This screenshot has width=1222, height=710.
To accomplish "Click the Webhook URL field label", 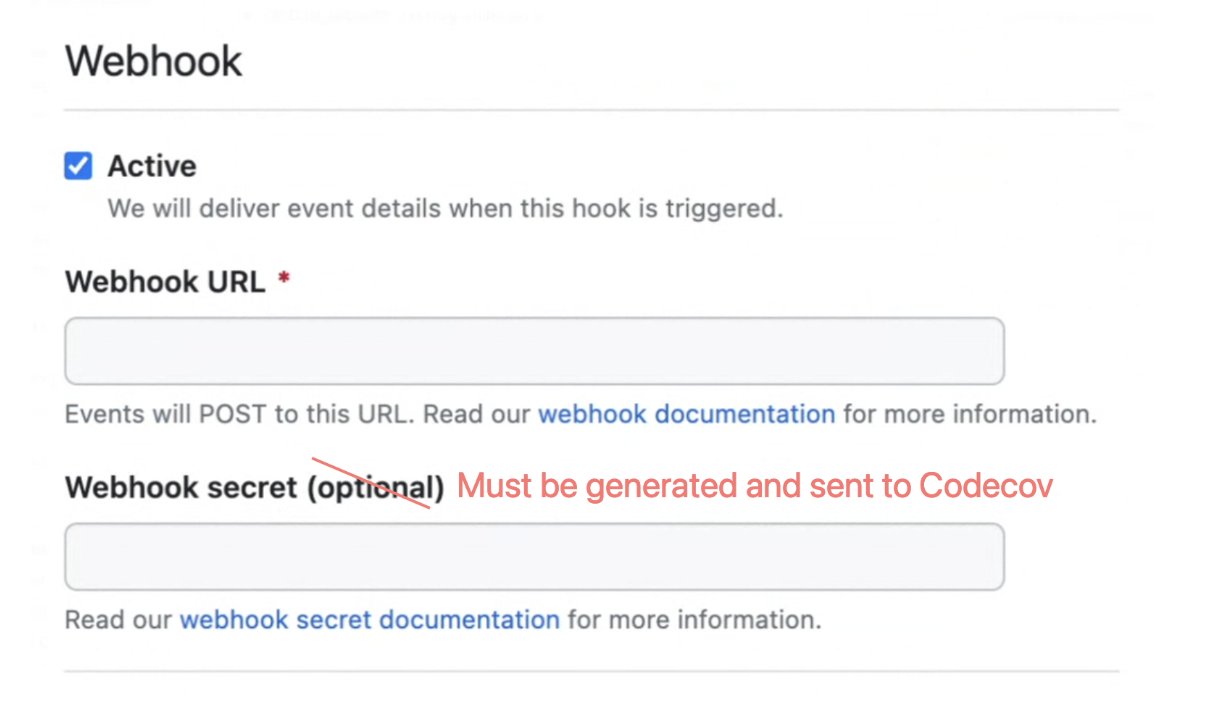I will coord(165,282).
